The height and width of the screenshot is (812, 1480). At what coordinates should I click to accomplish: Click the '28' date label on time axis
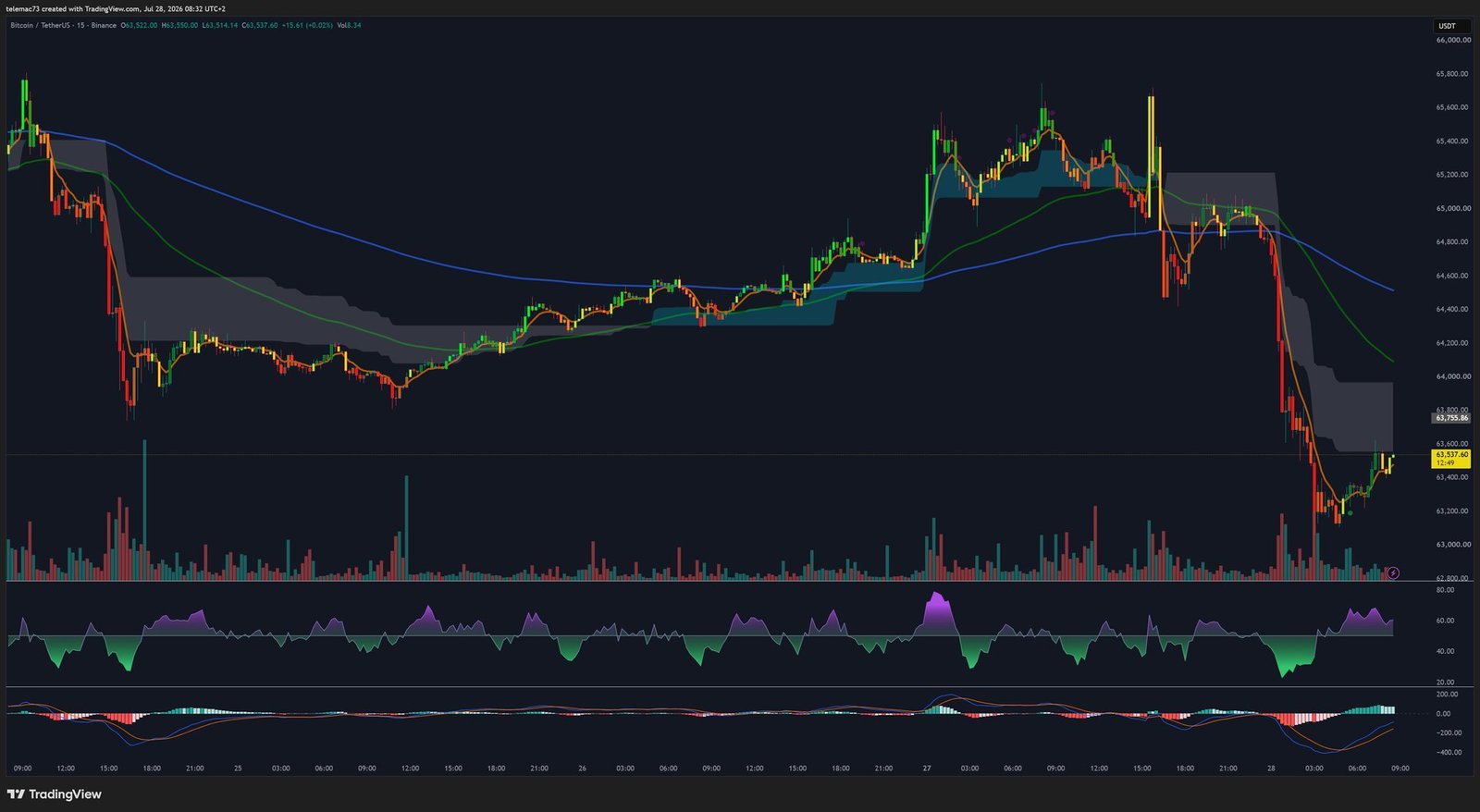1271,769
